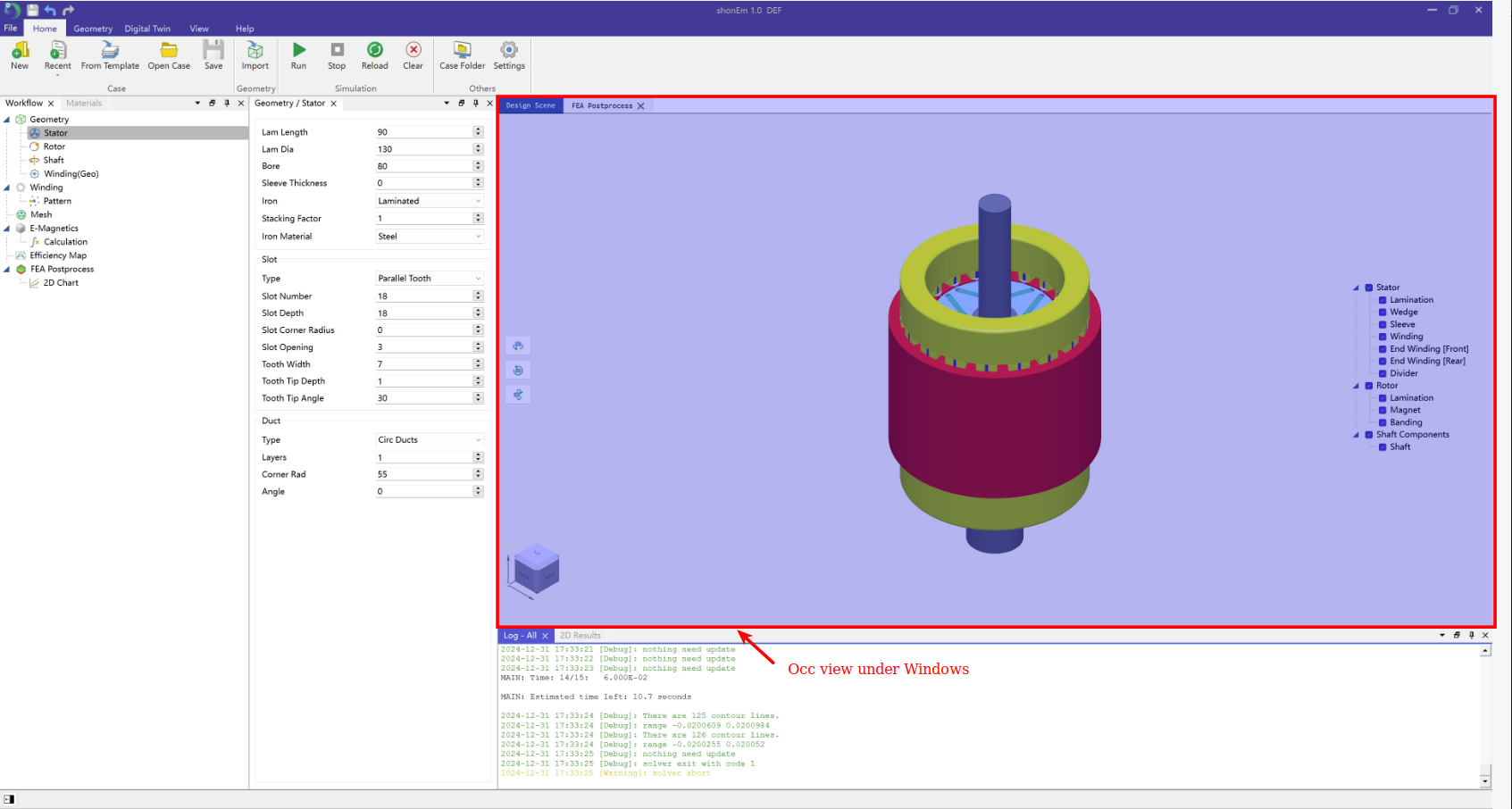Viewport: 1512px width, 809px height.
Task: Click the Import geometry icon
Action: click(255, 50)
